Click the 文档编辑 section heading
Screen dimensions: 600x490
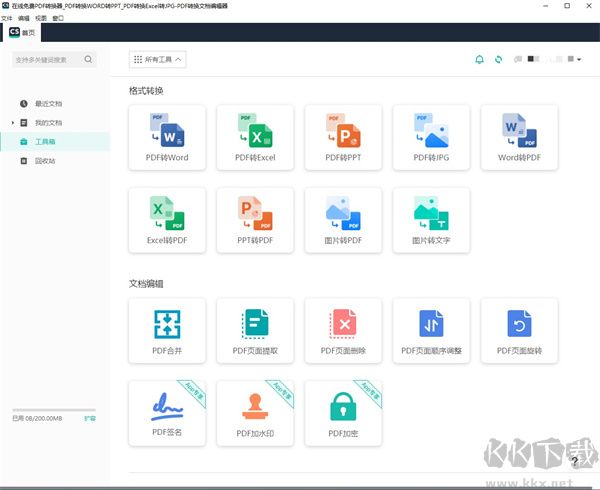pos(146,284)
